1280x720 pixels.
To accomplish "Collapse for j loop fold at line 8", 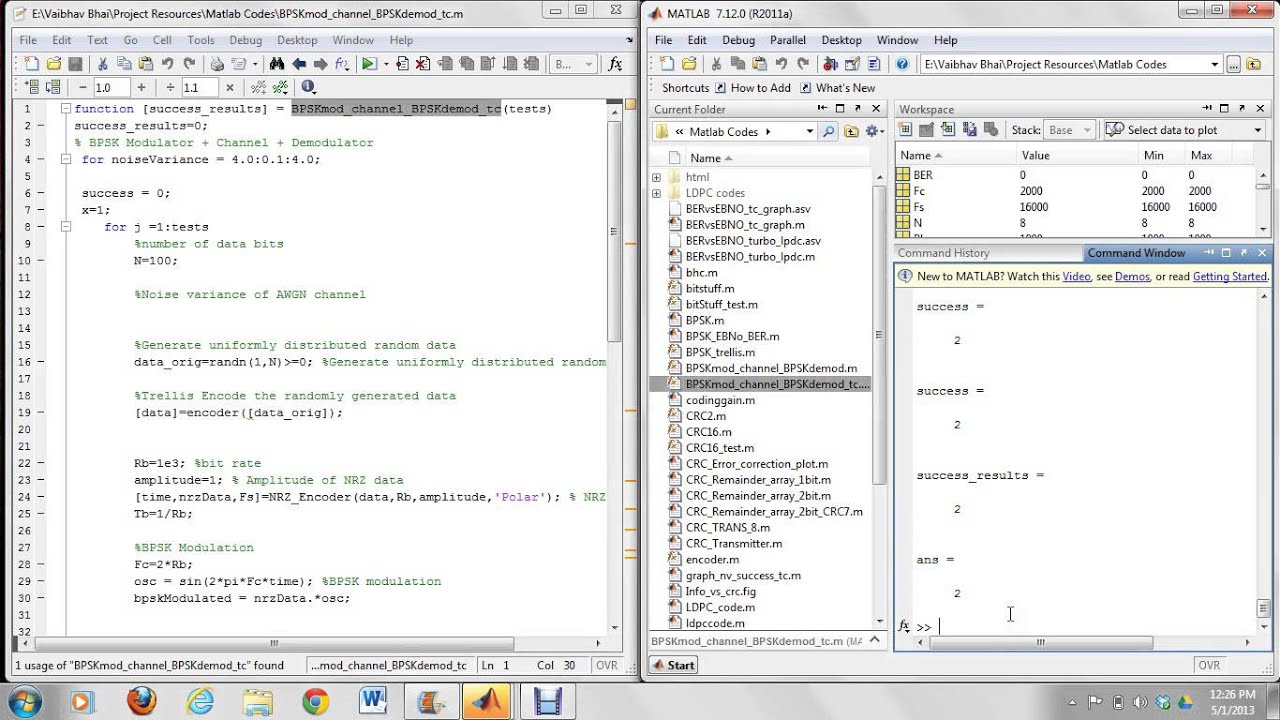I will pyautogui.click(x=65, y=227).
